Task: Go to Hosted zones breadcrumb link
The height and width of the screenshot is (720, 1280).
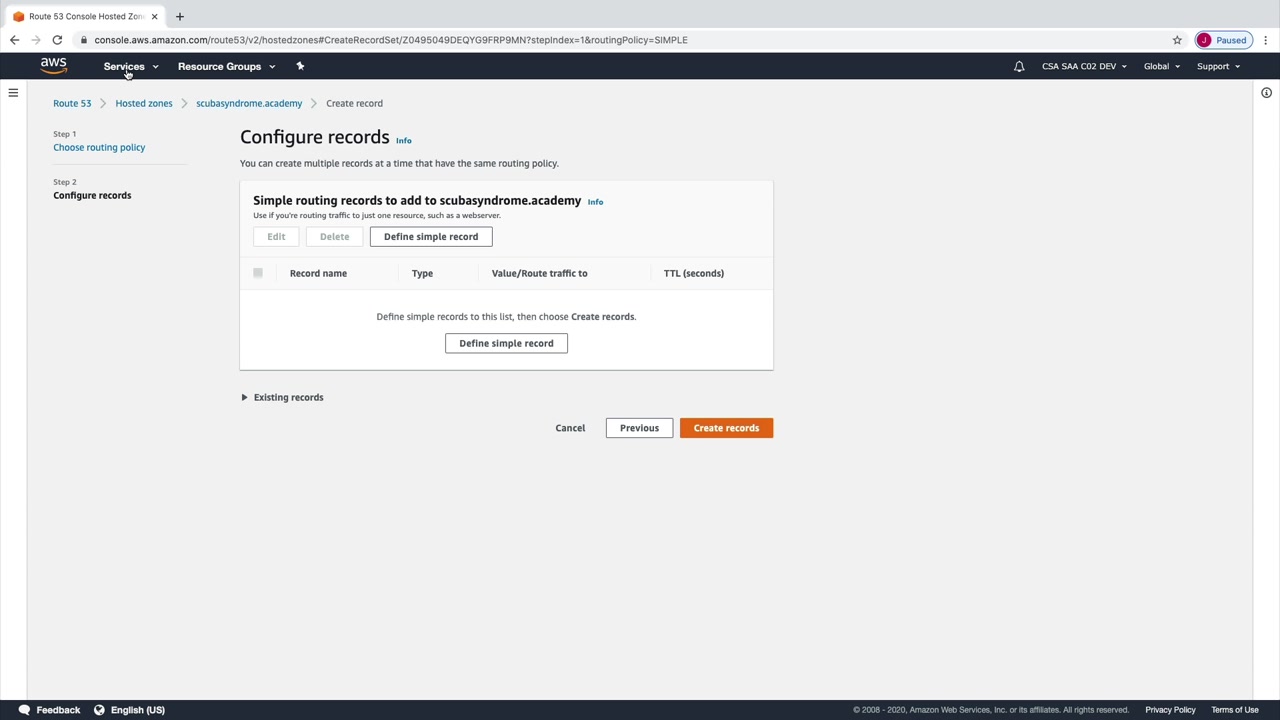Action: click(x=144, y=103)
